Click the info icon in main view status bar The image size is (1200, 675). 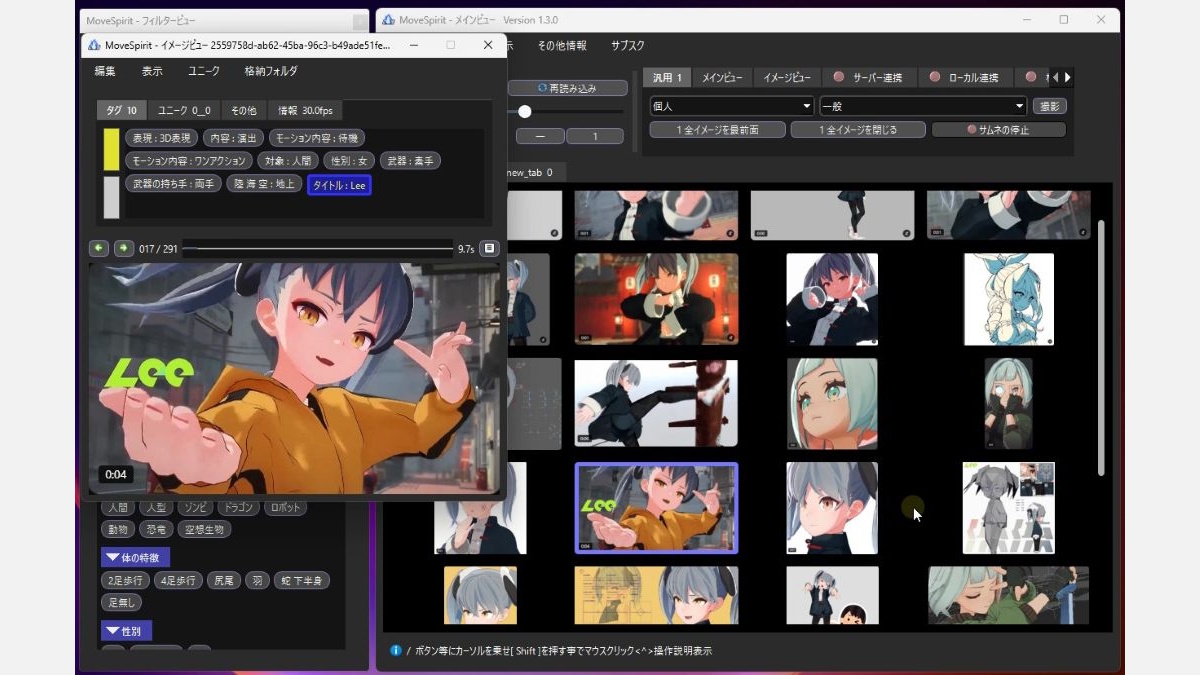(x=396, y=650)
